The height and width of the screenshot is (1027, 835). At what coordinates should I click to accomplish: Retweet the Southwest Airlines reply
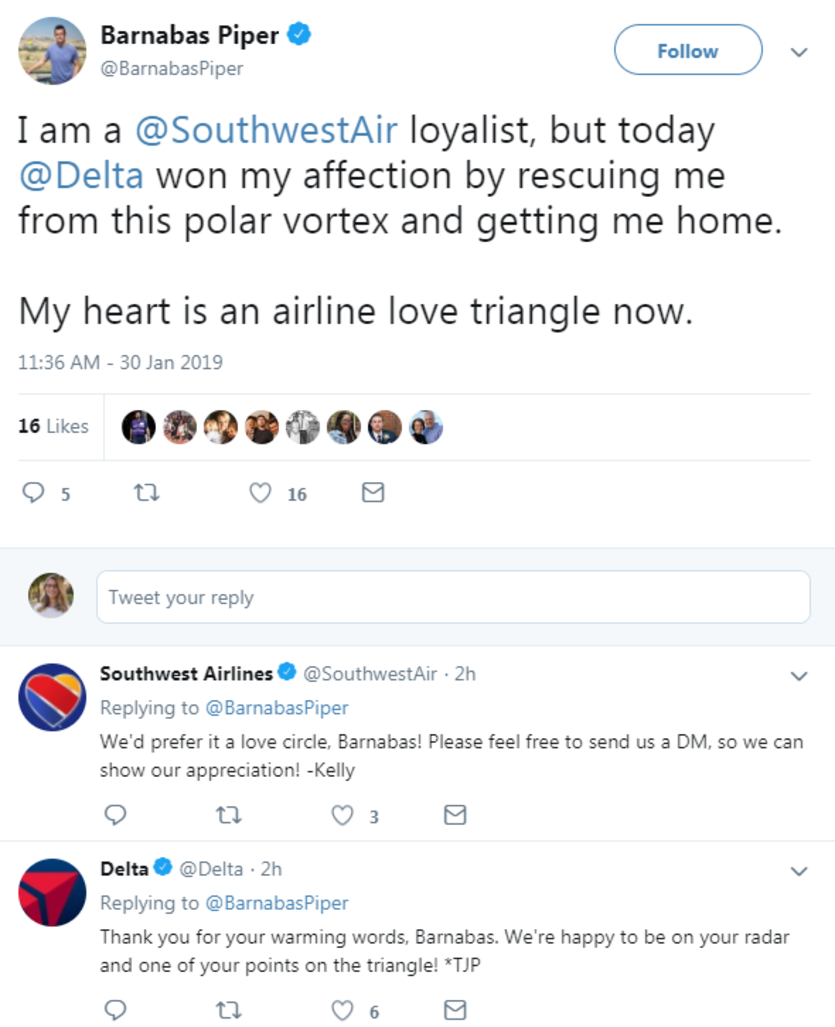(229, 816)
